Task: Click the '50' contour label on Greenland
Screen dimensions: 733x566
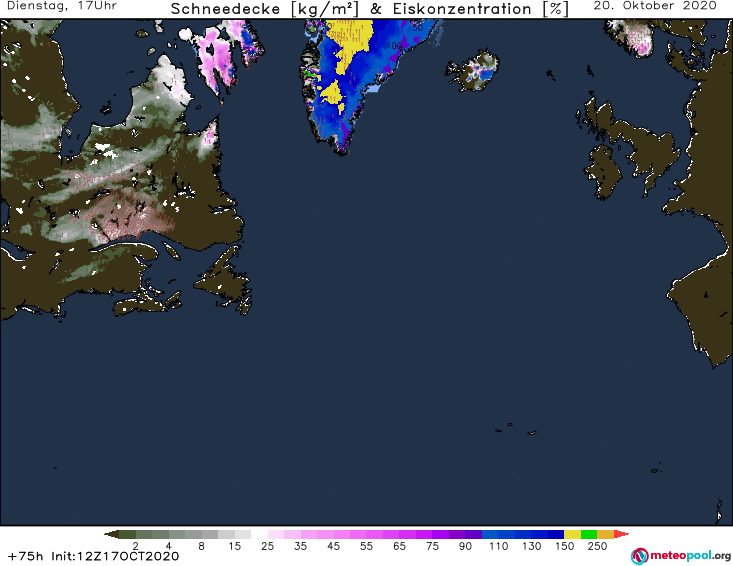Action: (x=417, y=28)
